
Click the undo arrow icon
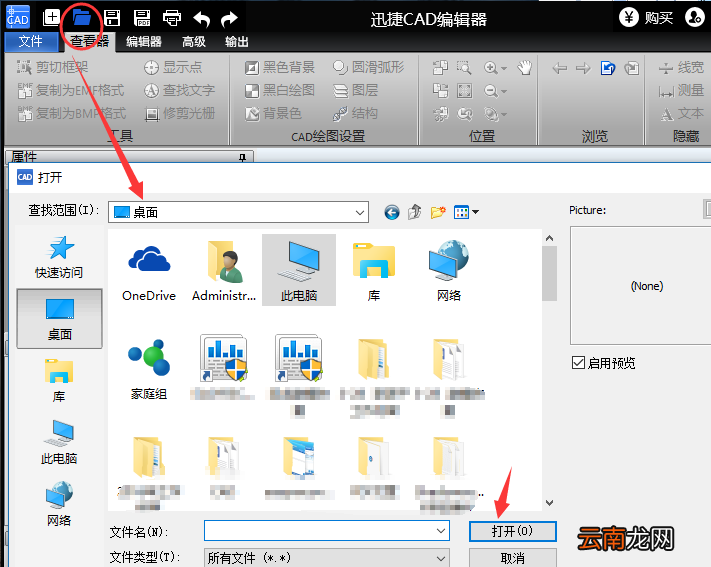[x=201, y=19]
